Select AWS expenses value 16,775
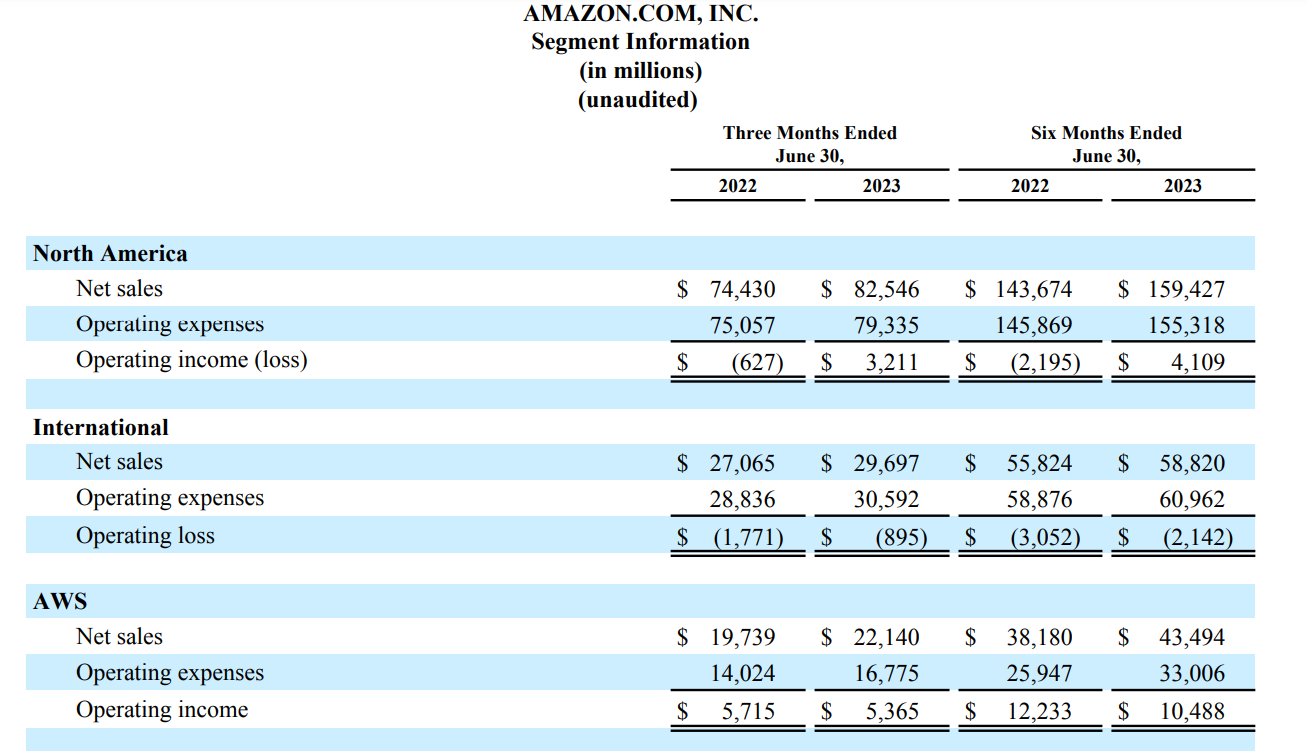The height and width of the screenshot is (751, 1307). click(886, 674)
